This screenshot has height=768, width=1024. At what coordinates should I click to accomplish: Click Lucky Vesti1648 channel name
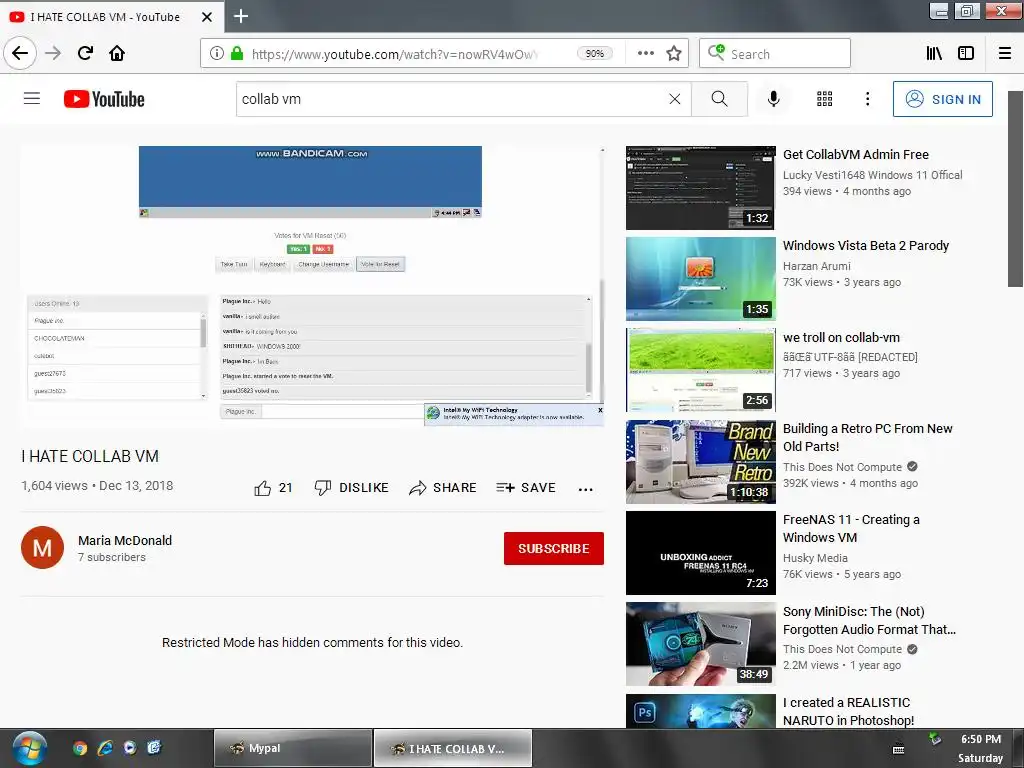[x=872, y=175]
